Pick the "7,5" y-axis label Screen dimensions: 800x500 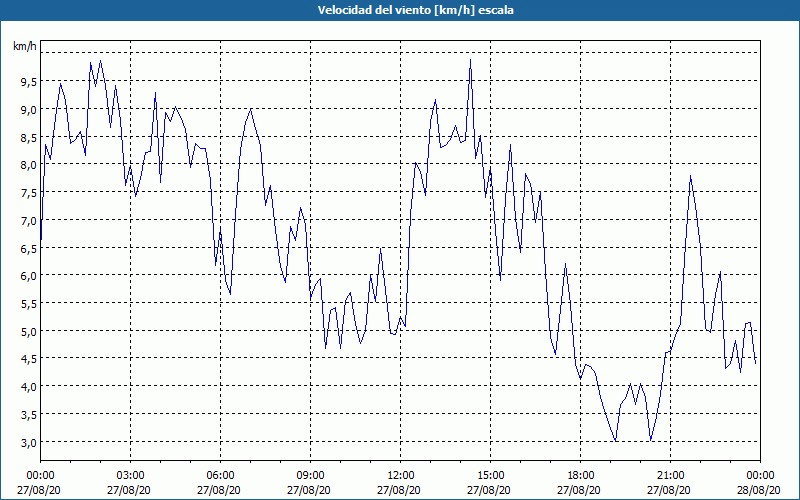click(x=29, y=193)
